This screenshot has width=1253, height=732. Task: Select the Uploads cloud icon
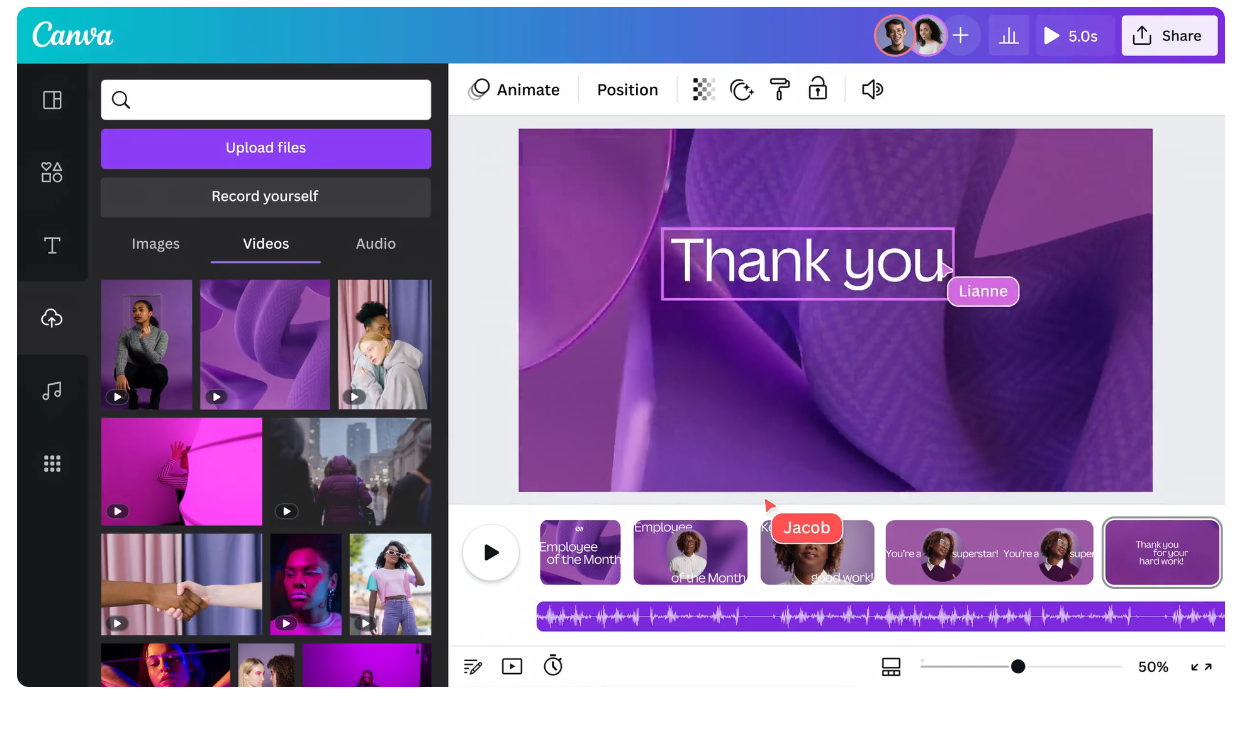point(52,318)
